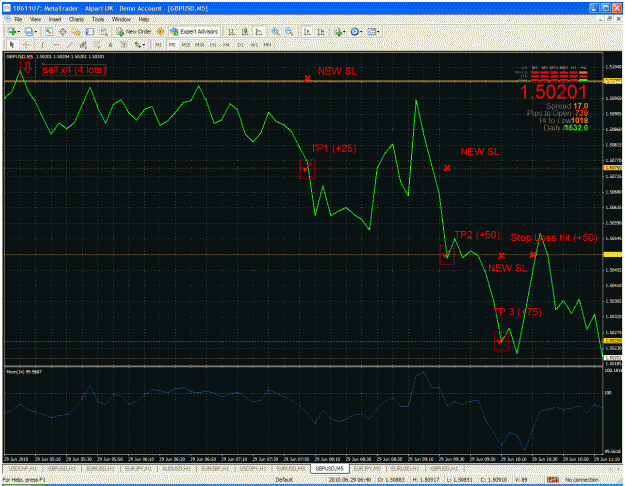Select the Text tool (A)

[x=110, y=45]
